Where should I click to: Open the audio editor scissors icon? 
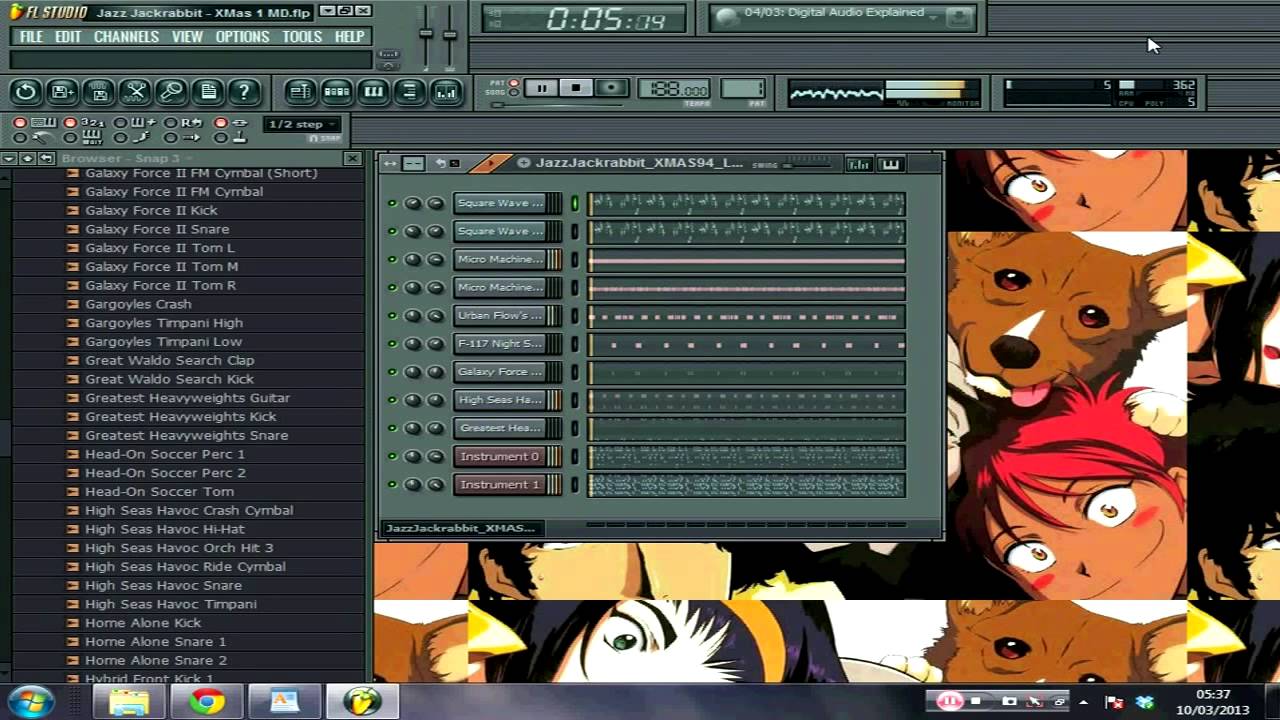pyautogui.click(x=135, y=92)
